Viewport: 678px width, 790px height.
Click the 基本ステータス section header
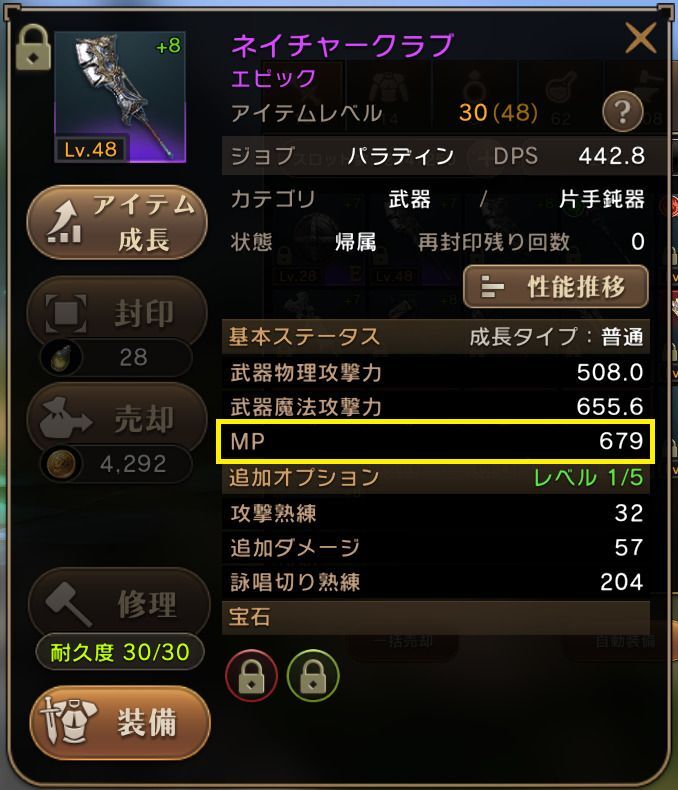point(436,337)
